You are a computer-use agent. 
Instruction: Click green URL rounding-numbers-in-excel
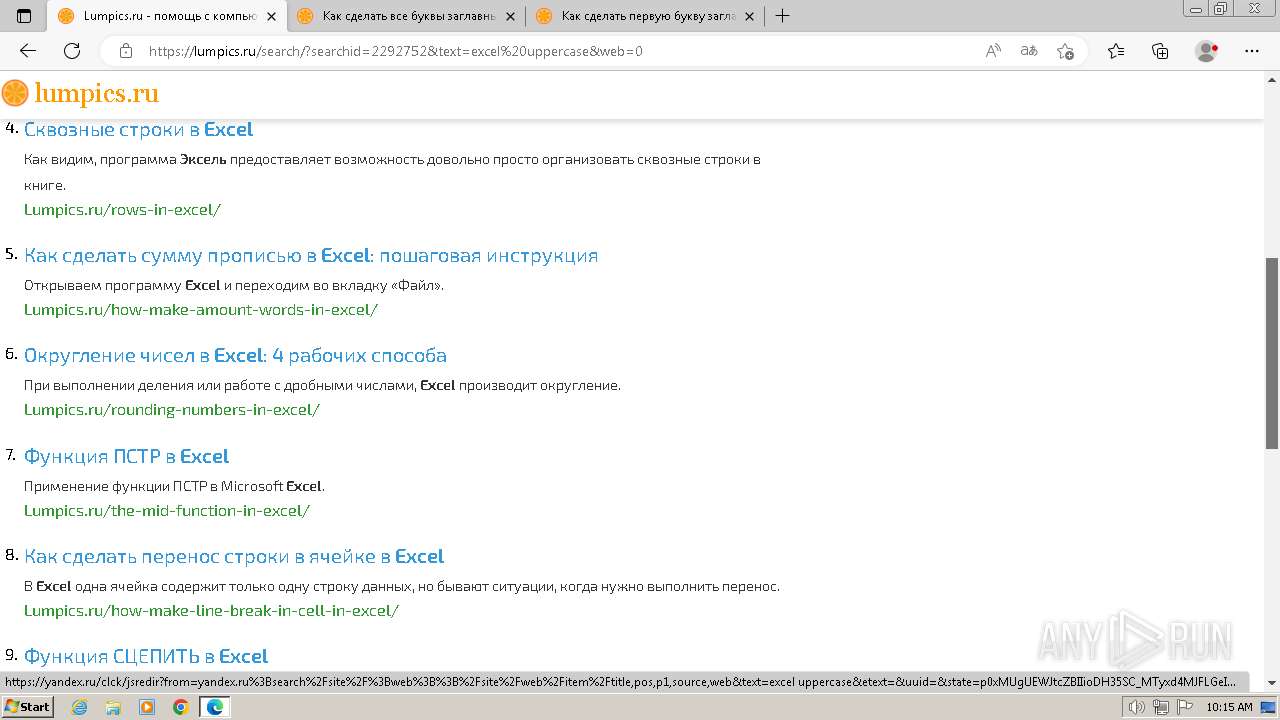click(x=172, y=410)
